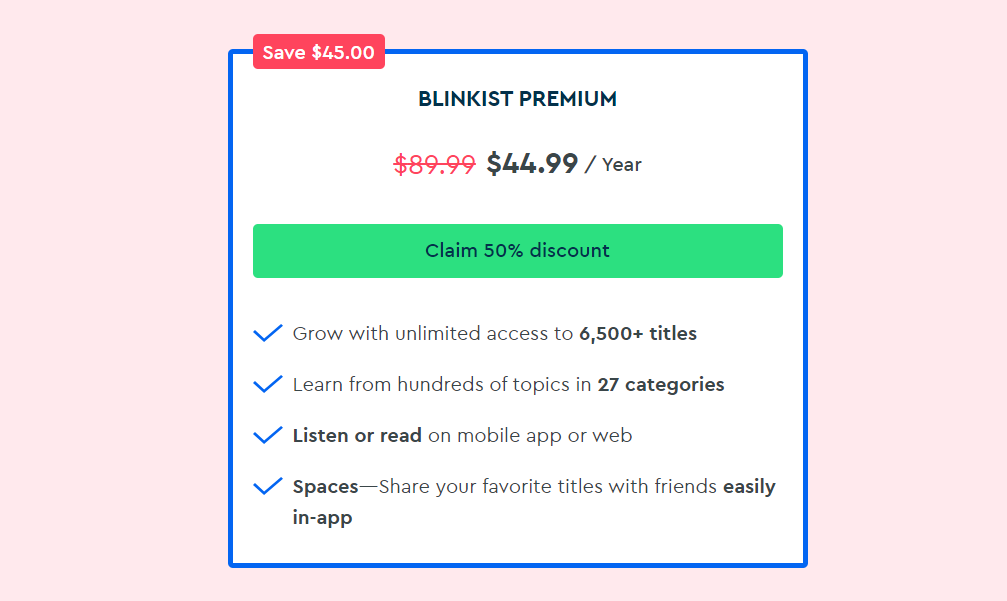Screen dimensions: 1007x601
Task: Click the / Year billing period label
Action: [x=616, y=165]
